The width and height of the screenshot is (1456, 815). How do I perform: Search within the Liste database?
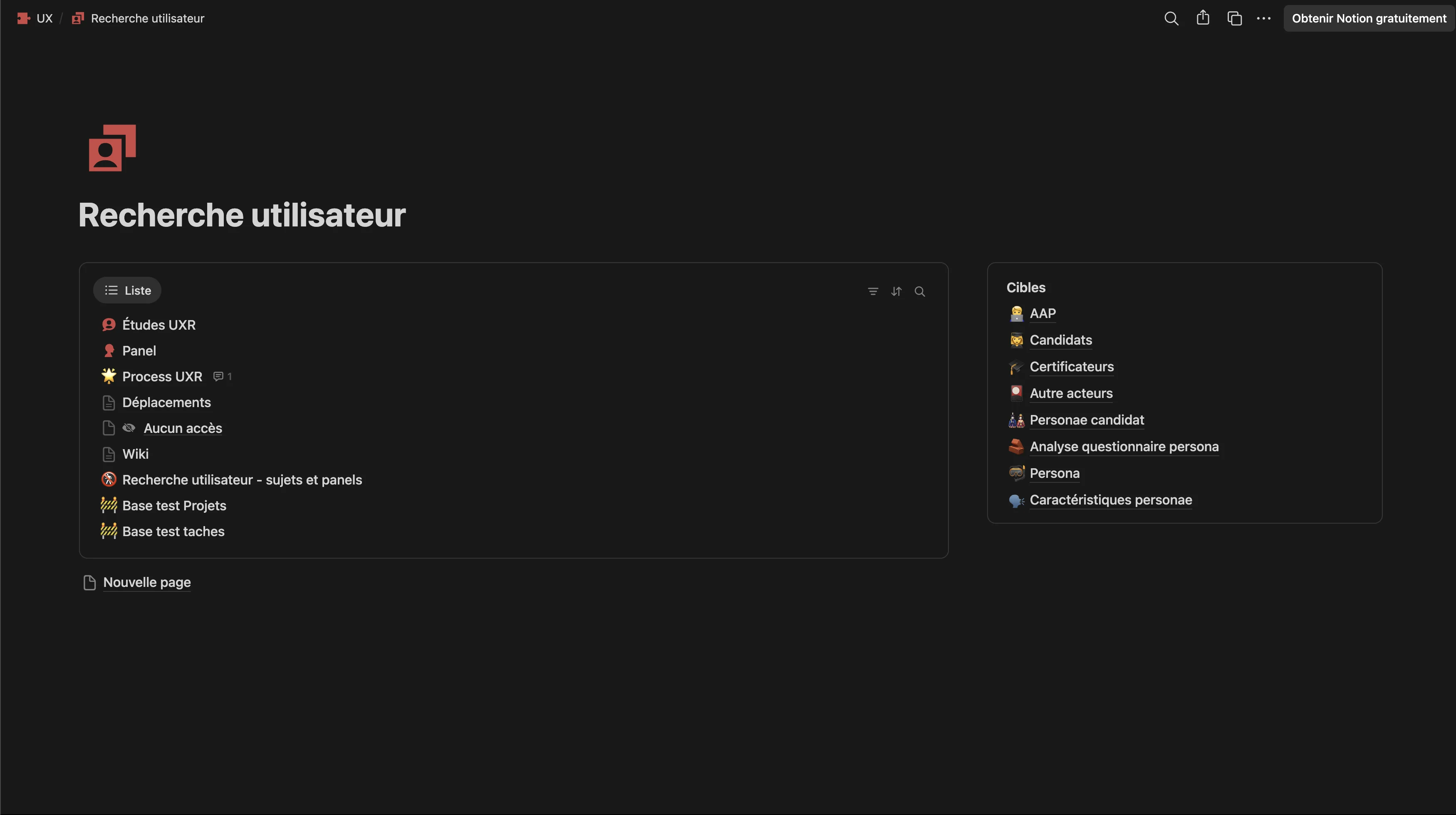click(920, 291)
